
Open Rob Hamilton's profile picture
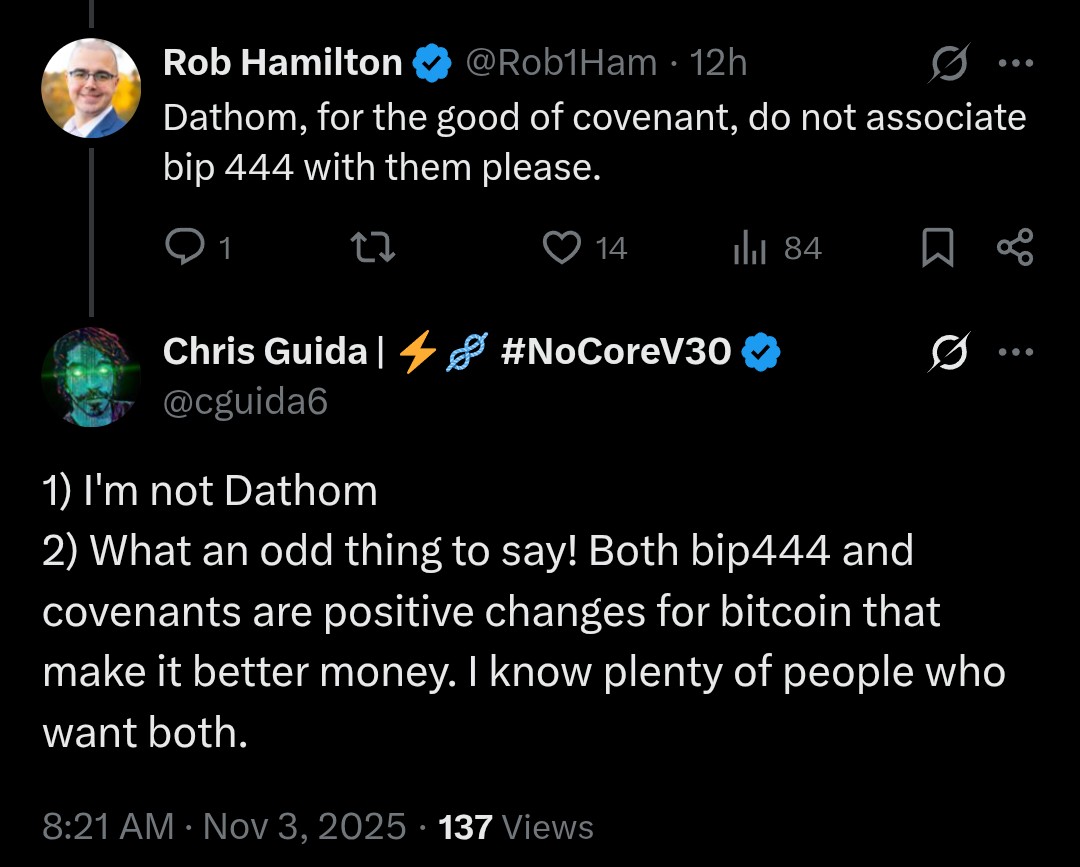90,88
